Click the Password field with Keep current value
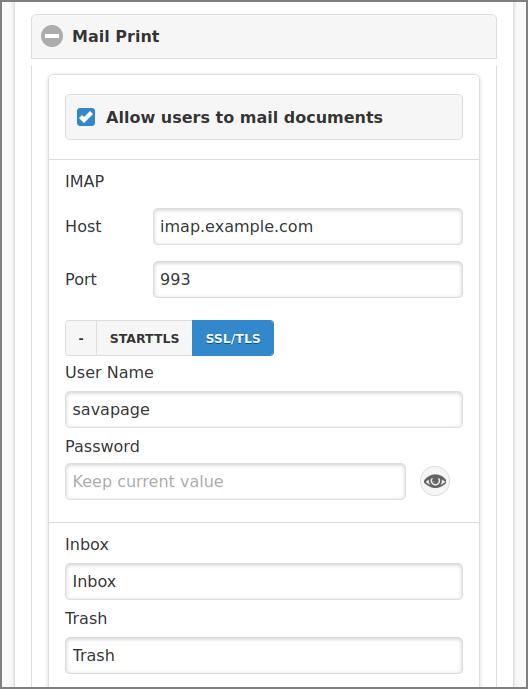Image resolution: width=528 pixels, height=689 pixels. point(235,482)
